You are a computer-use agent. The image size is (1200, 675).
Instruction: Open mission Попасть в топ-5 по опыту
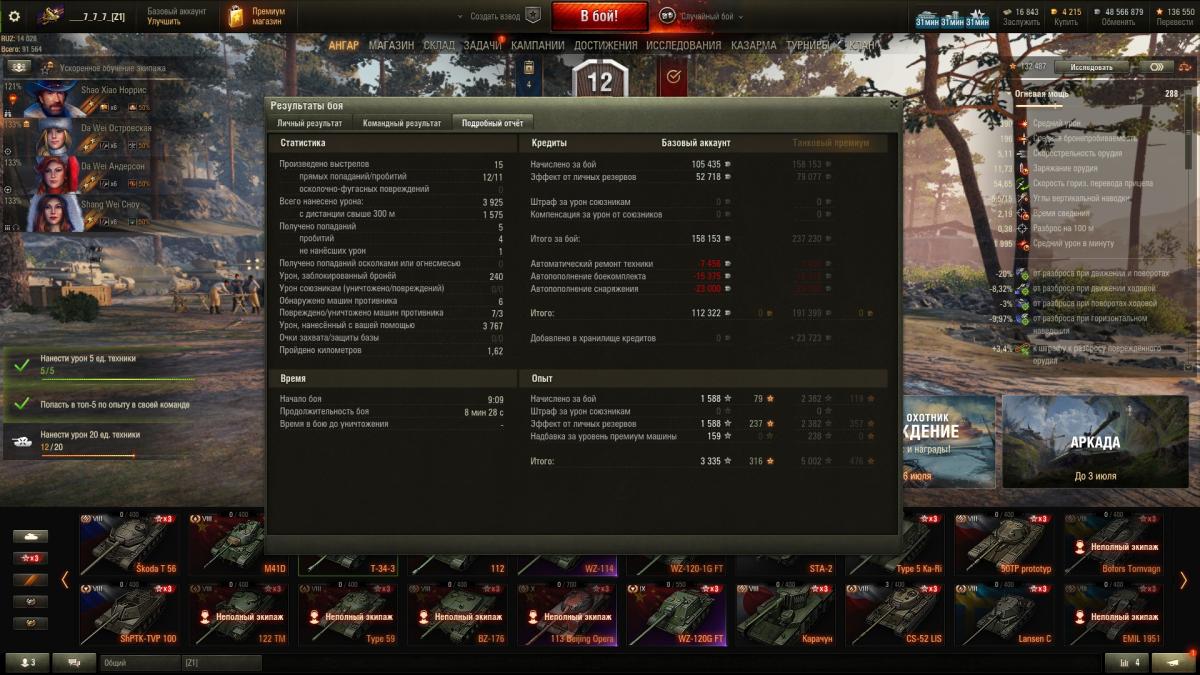click(x=100, y=404)
